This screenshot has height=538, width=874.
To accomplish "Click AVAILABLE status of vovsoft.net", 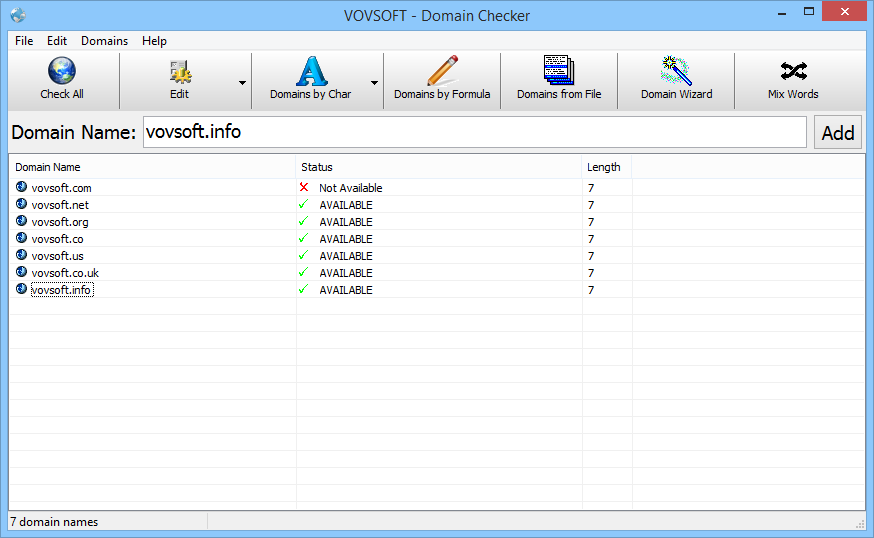I will tap(346, 205).
